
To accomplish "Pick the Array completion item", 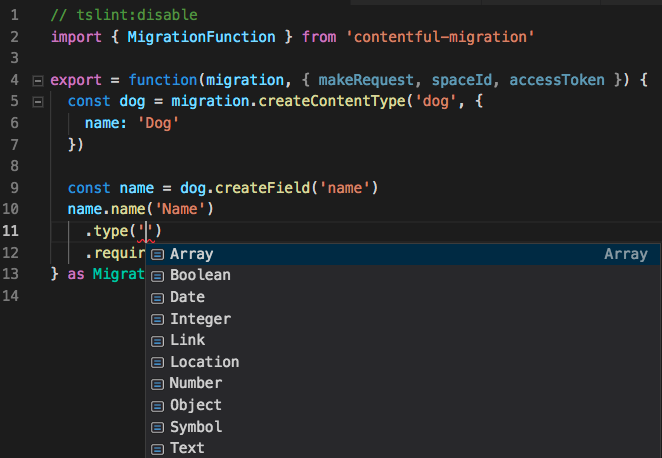I will [x=191, y=254].
